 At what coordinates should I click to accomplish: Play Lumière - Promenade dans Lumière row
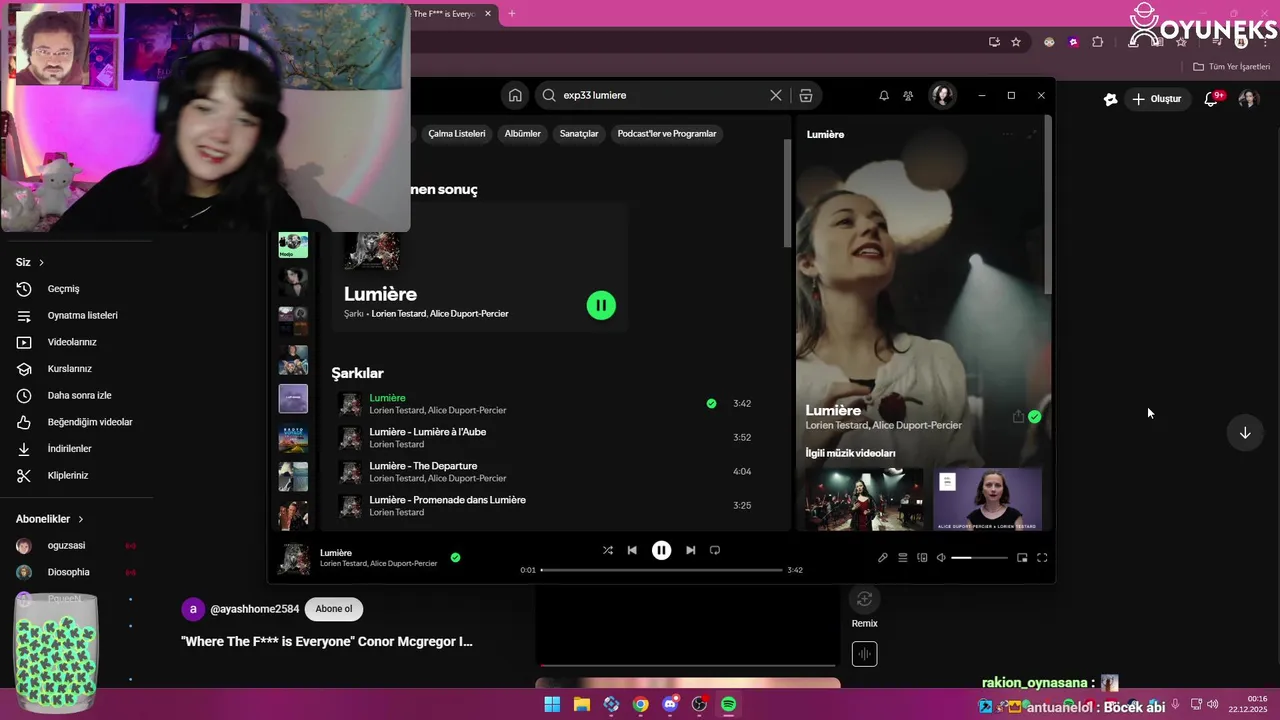[545, 506]
